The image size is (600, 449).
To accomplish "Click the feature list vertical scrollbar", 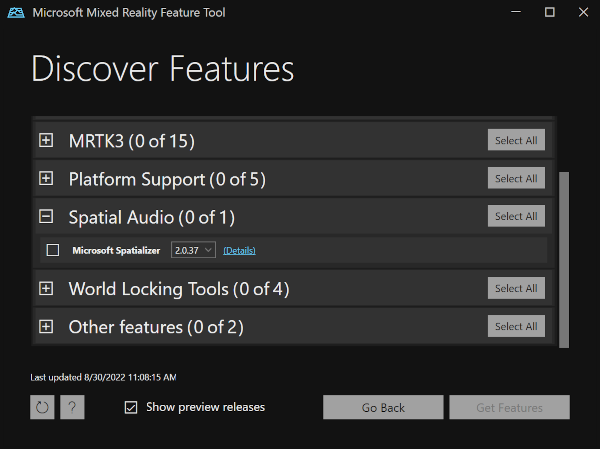I will [563, 258].
